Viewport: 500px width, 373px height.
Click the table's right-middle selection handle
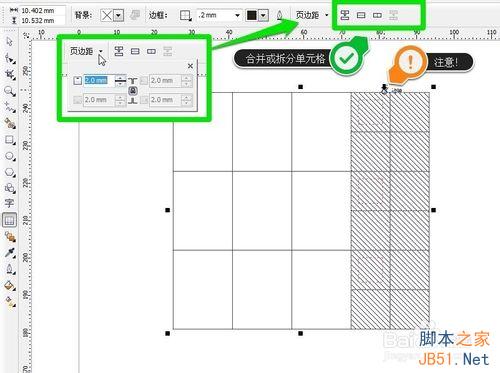(x=433, y=210)
